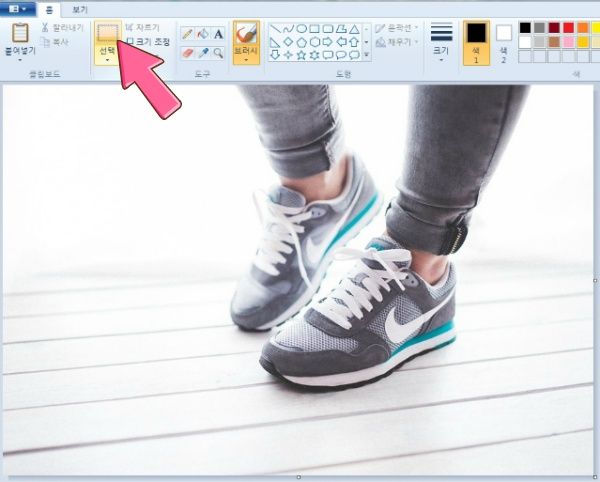600x482 pixels.
Task: Pick the Pentagon shape
Action: pyautogui.click(x=302, y=42)
